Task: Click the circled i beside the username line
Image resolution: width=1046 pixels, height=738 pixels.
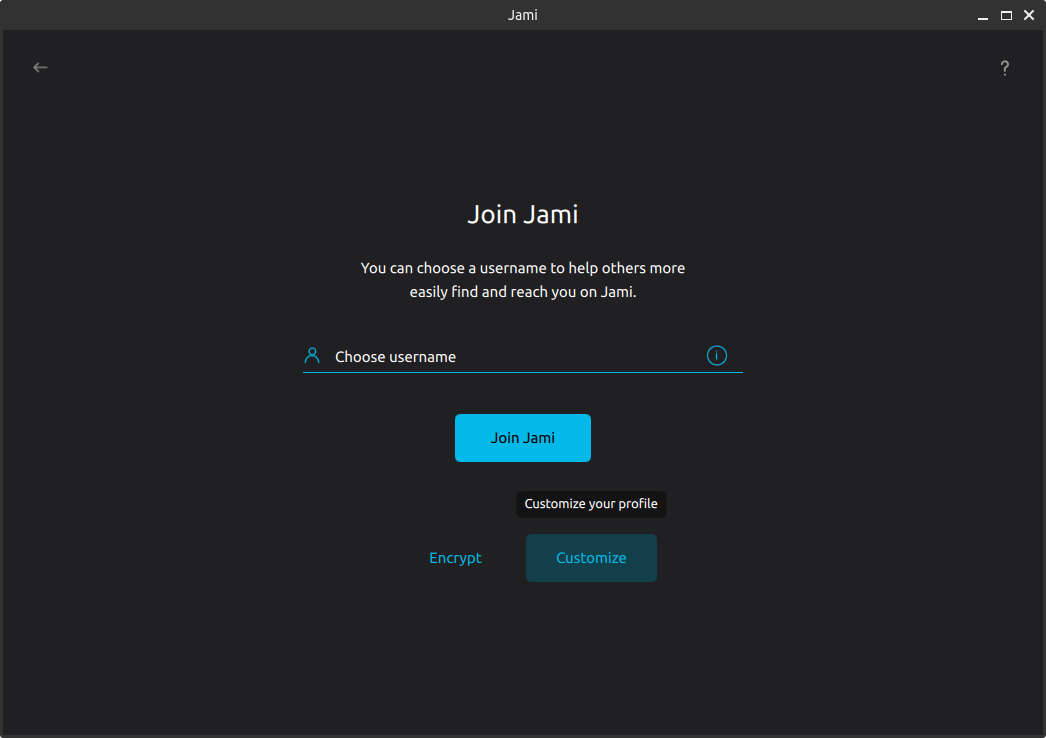Action: point(717,355)
